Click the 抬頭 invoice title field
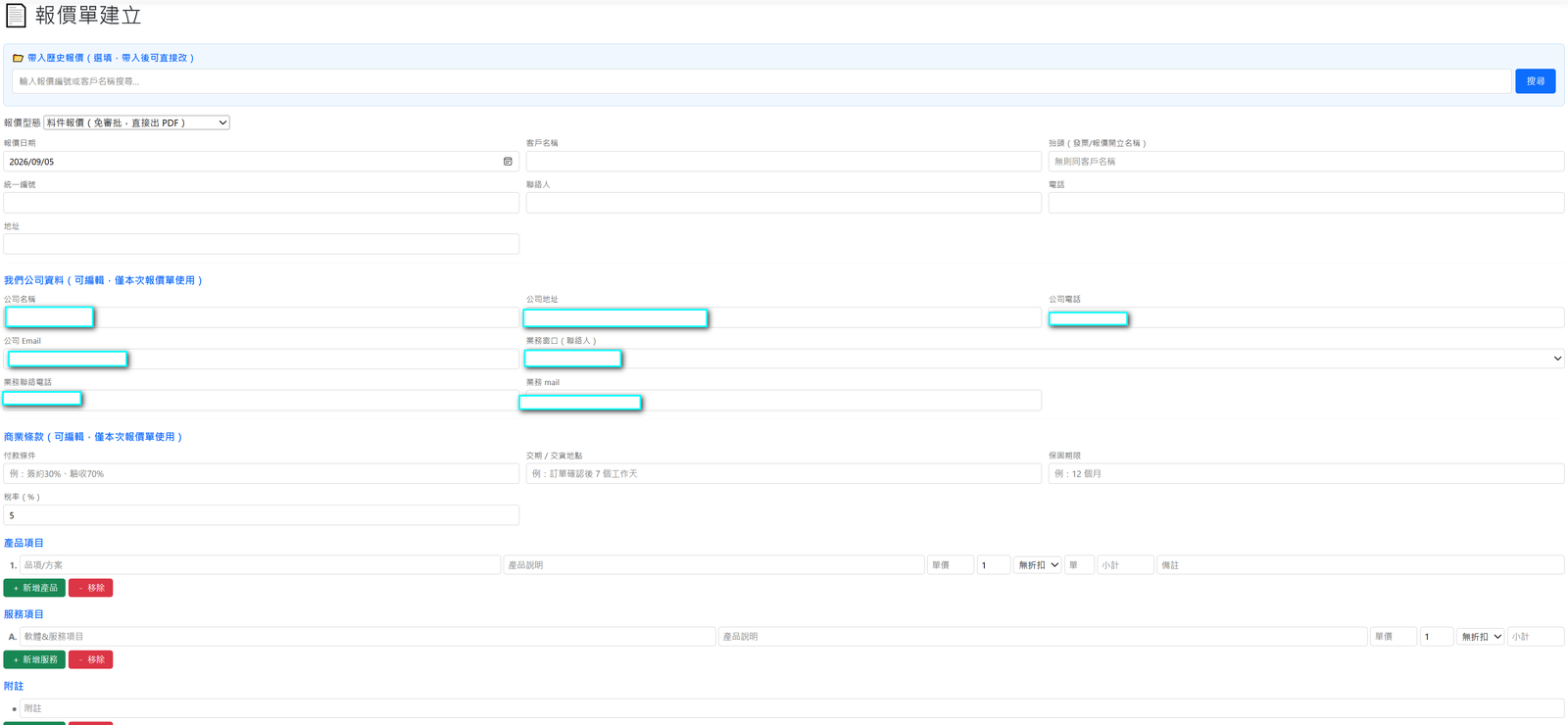This screenshot has width=1568, height=725. click(1305, 162)
